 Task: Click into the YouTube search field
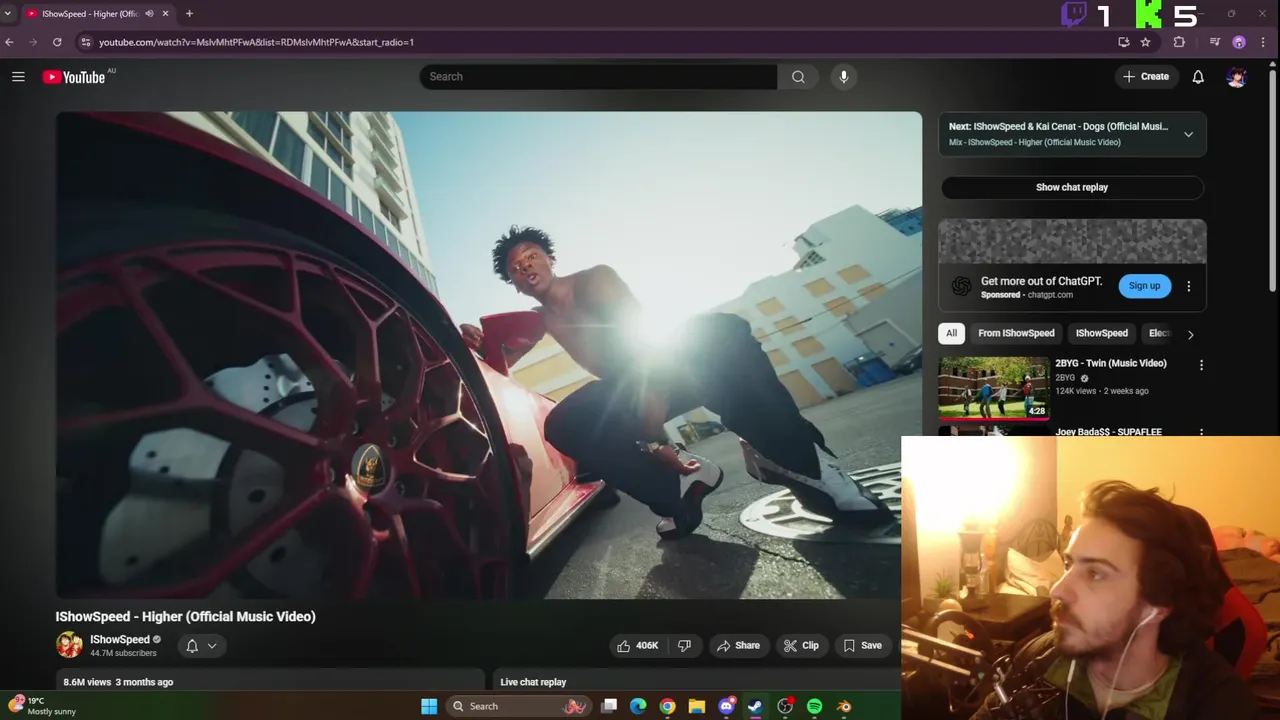click(x=598, y=77)
